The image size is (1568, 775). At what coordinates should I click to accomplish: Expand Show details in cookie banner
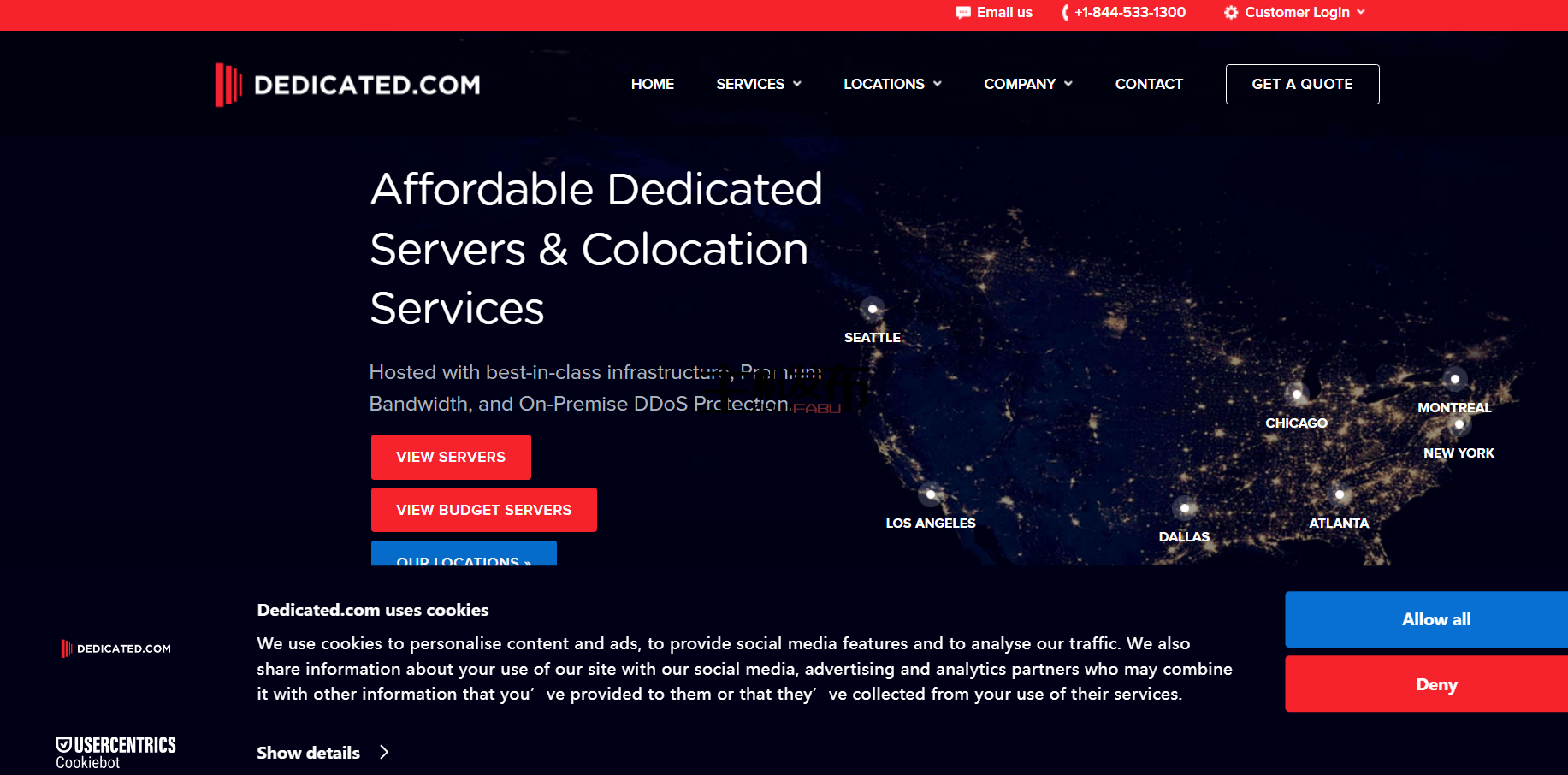click(322, 753)
